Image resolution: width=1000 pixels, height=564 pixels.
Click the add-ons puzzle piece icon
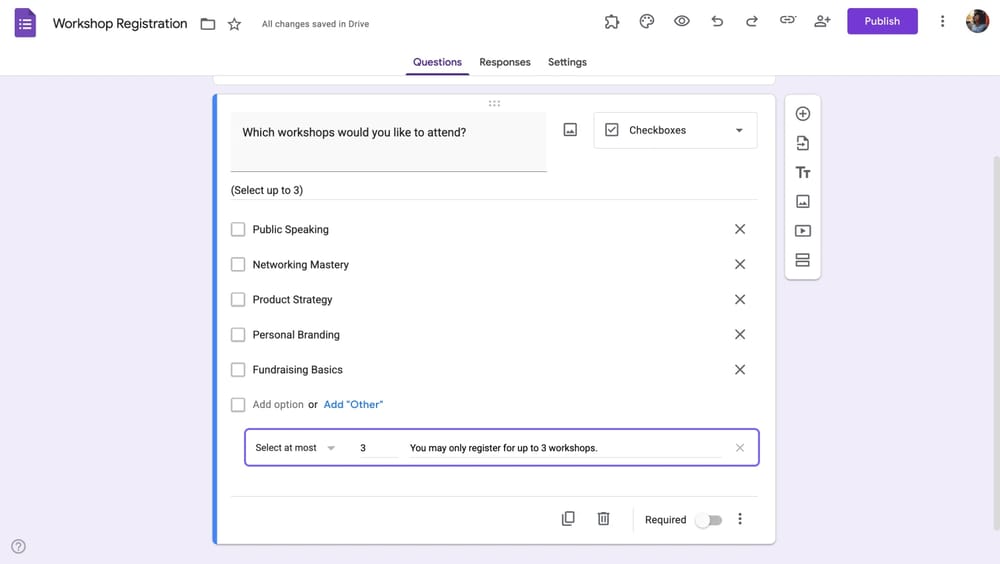[612, 21]
